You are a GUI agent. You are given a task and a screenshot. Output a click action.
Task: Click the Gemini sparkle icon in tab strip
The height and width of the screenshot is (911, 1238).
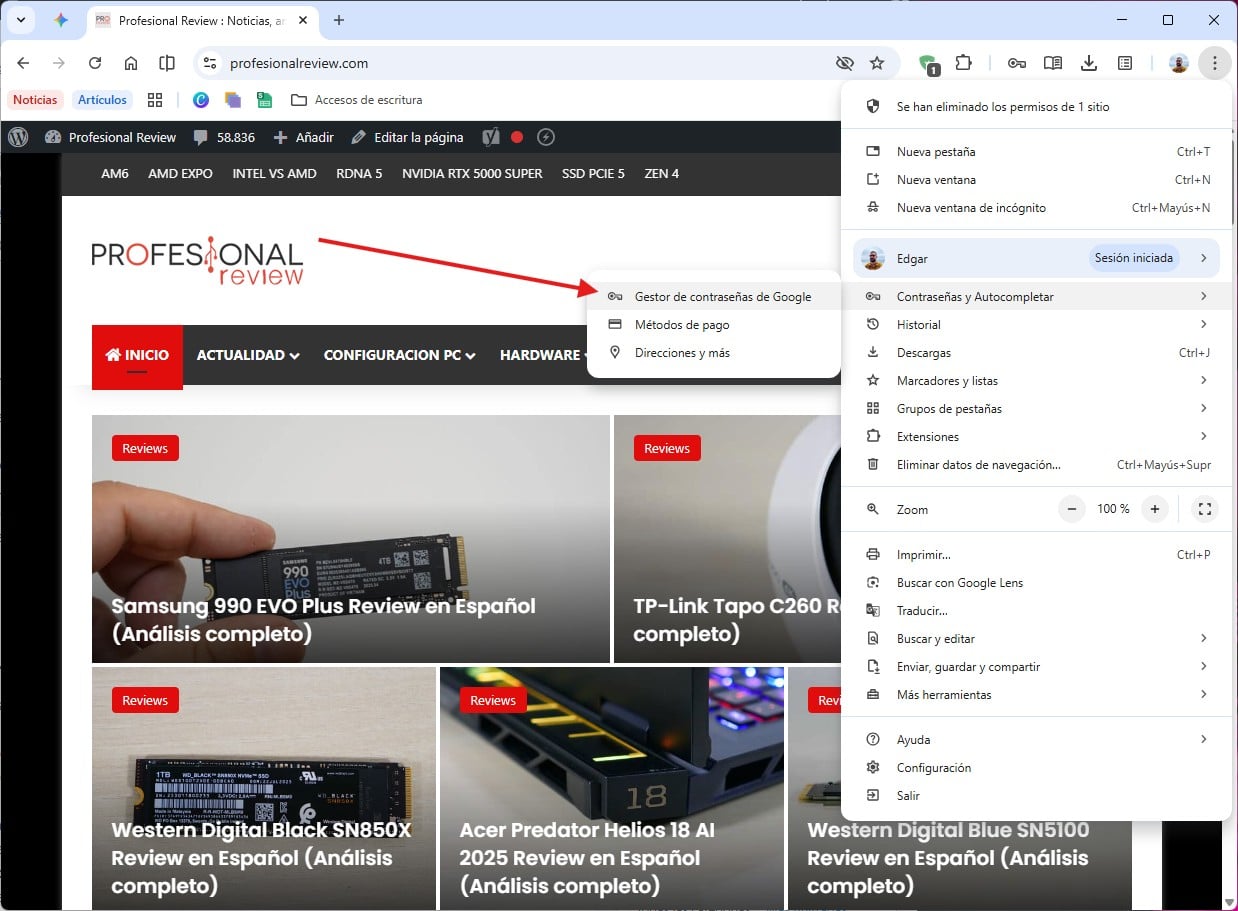click(60, 20)
